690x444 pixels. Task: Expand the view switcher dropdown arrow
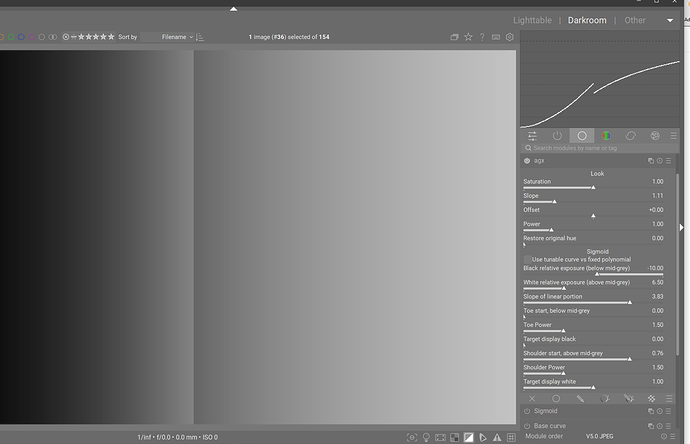click(670, 20)
